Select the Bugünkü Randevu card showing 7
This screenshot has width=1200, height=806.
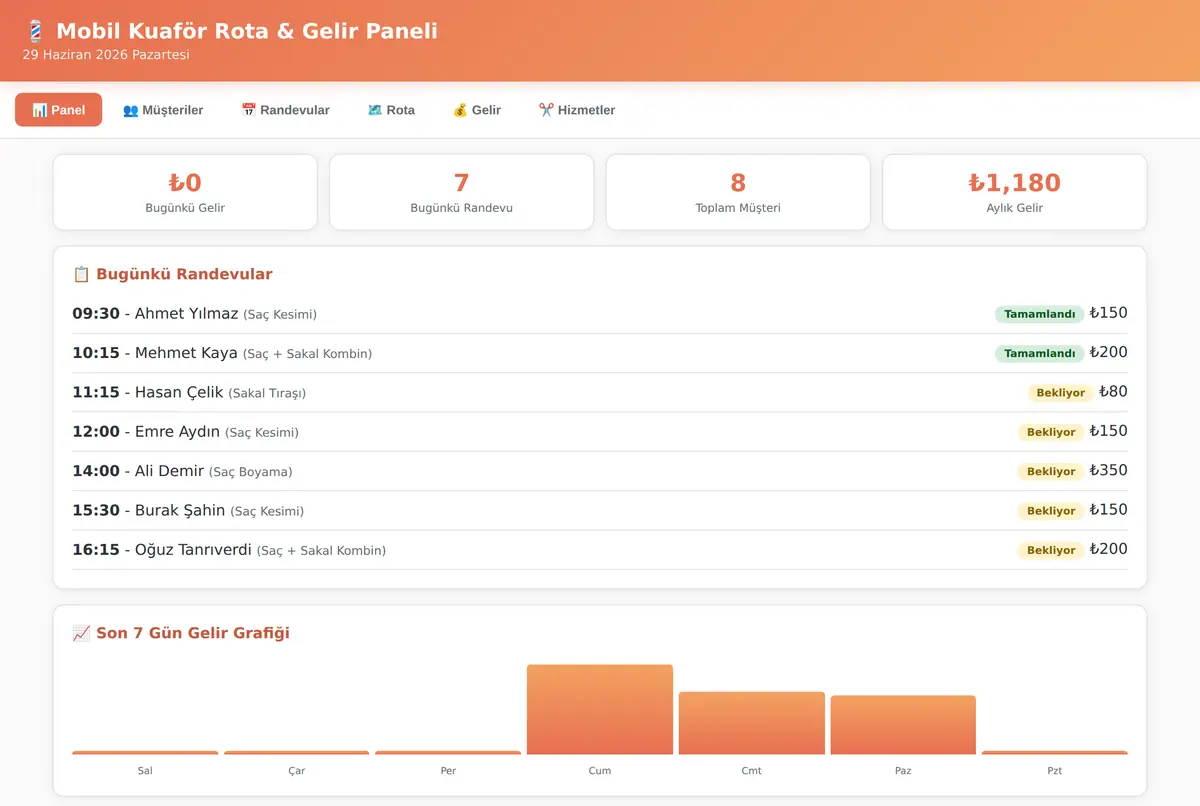[x=461, y=192]
